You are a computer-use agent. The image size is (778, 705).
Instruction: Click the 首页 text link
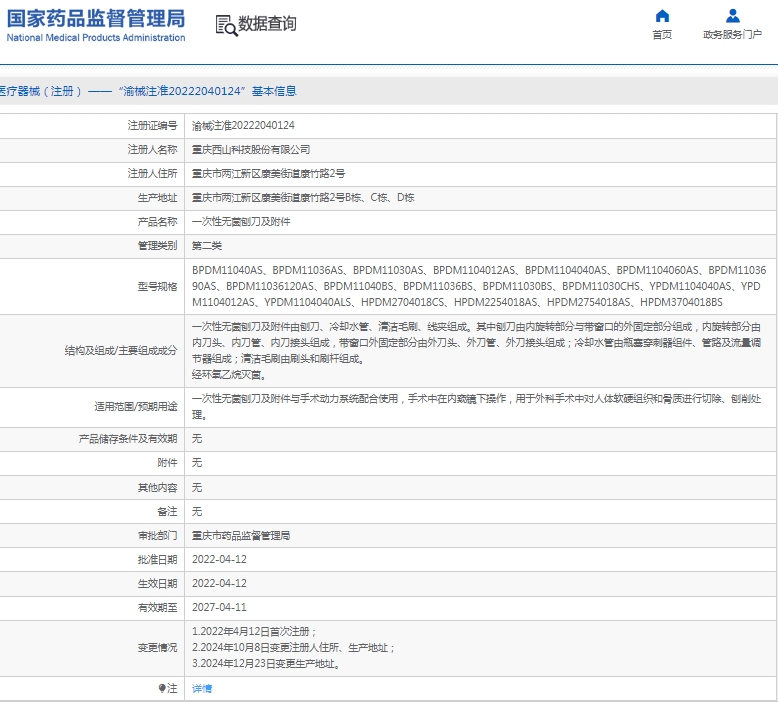tap(662, 35)
